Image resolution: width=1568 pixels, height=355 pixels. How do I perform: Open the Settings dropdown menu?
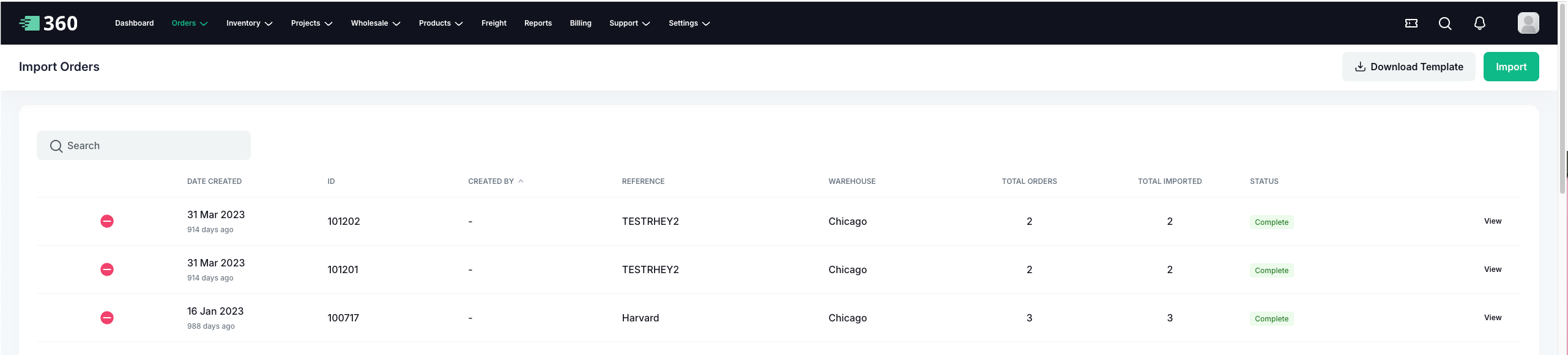689,23
